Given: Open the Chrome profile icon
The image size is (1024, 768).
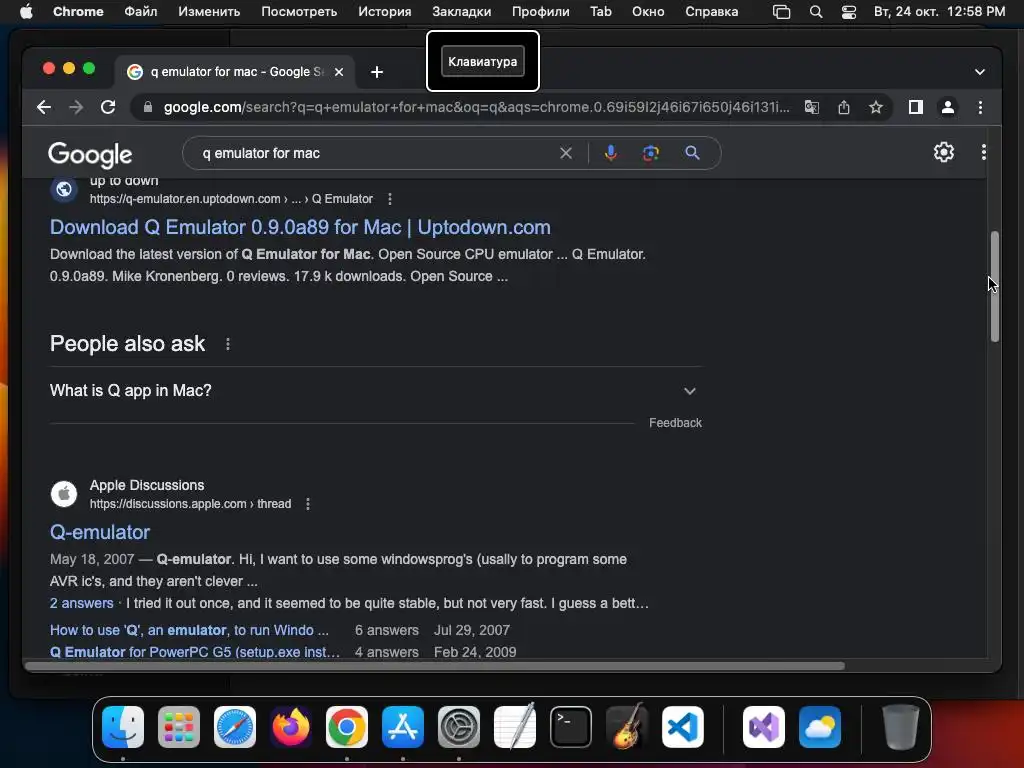Looking at the screenshot, I should 948,107.
